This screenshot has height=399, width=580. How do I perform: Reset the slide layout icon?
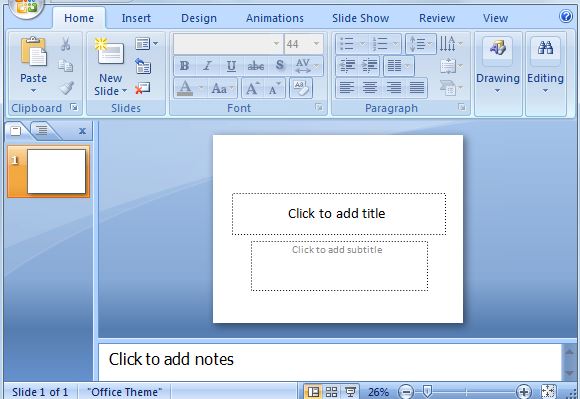coord(143,66)
